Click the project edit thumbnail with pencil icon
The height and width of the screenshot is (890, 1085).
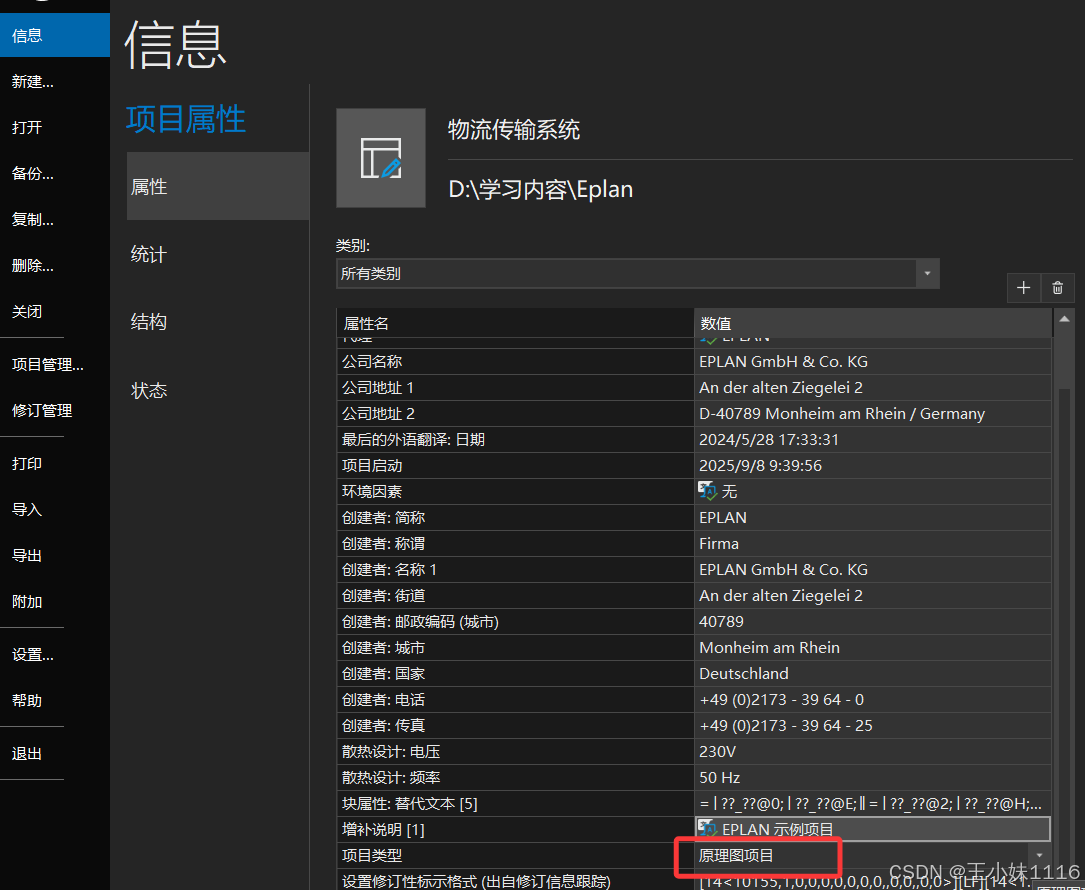(380, 157)
